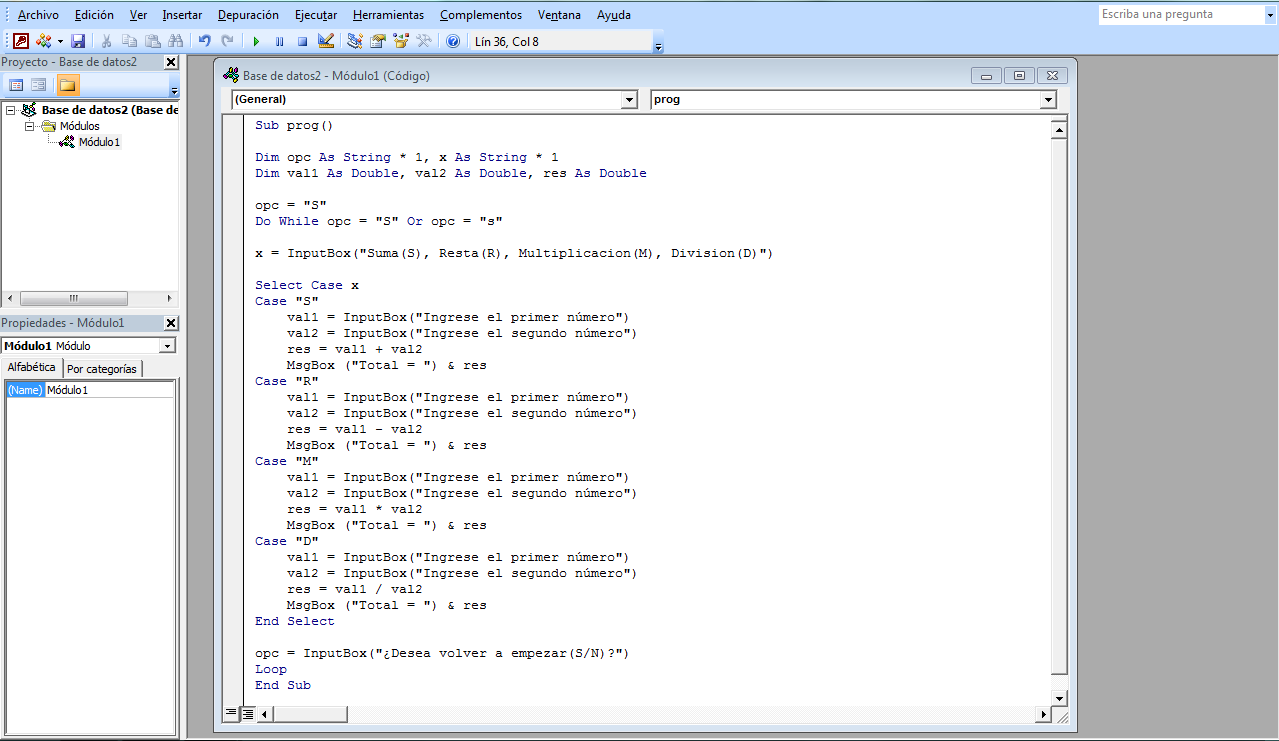Screen dimensions: 1279x741
Task: Open the (General) object dropdown
Action: [629, 99]
